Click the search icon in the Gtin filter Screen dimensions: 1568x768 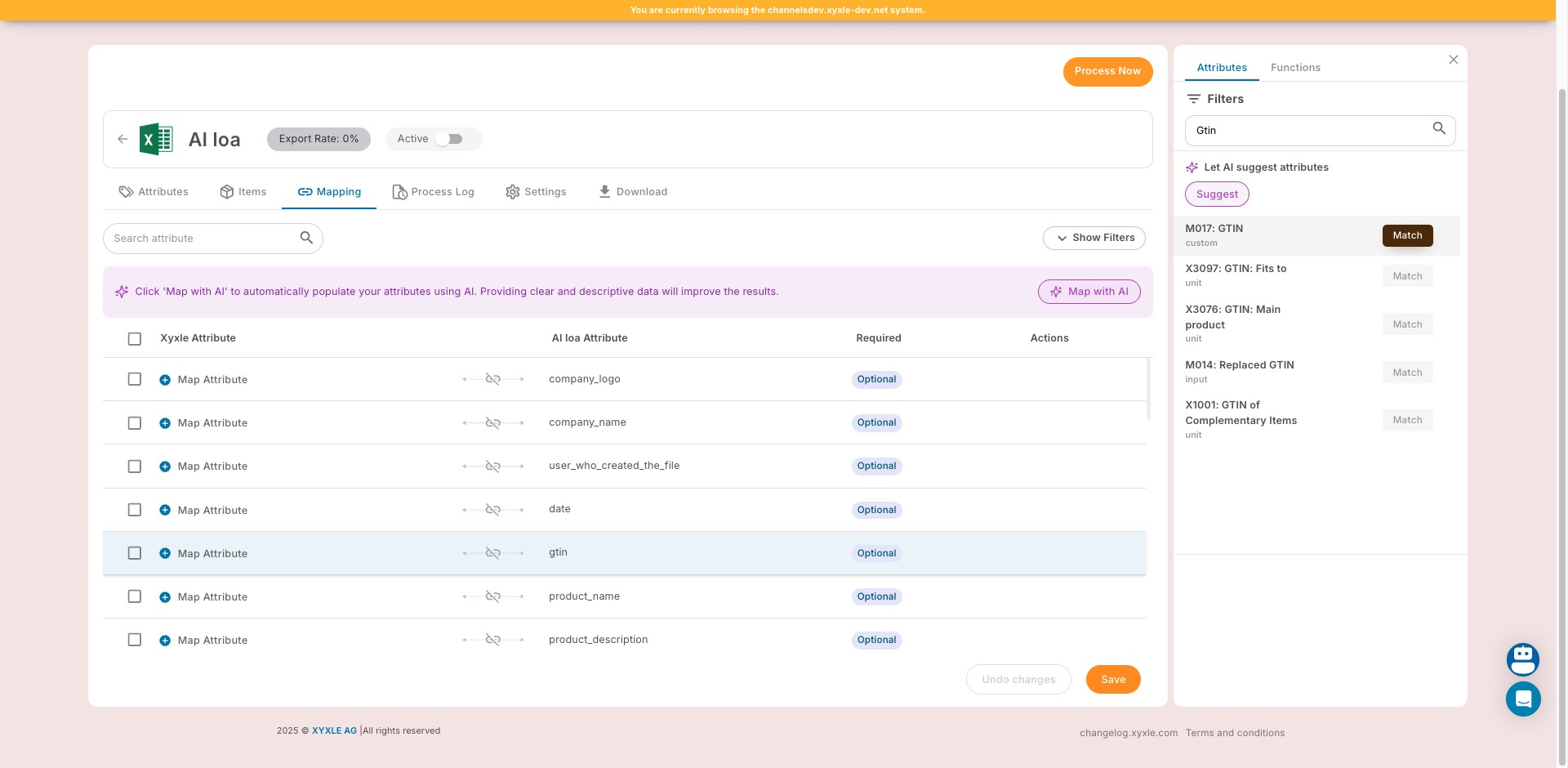[x=1439, y=128]
